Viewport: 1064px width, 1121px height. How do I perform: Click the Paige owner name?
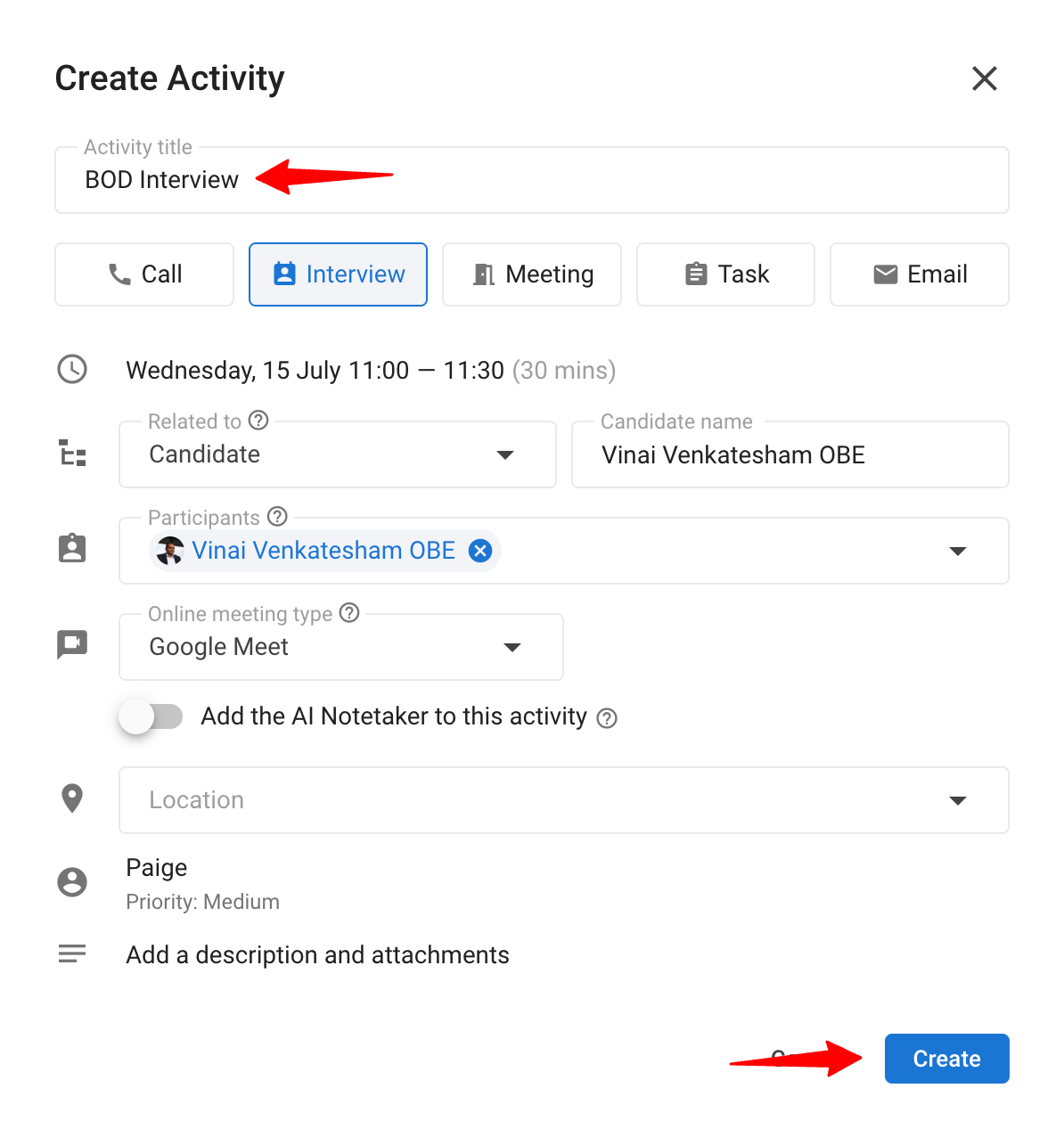tap(157, 868)
